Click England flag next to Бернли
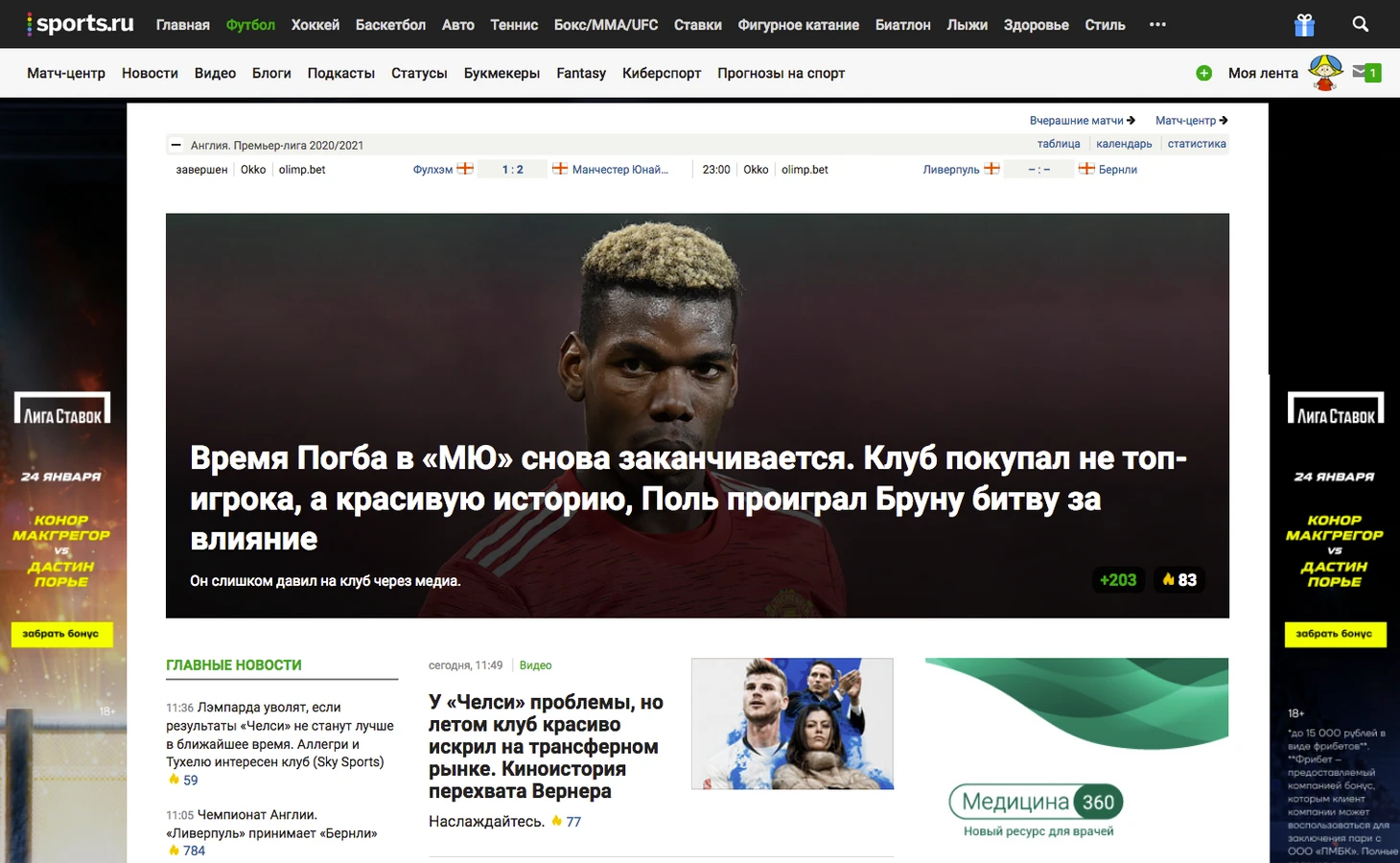 1086,169
